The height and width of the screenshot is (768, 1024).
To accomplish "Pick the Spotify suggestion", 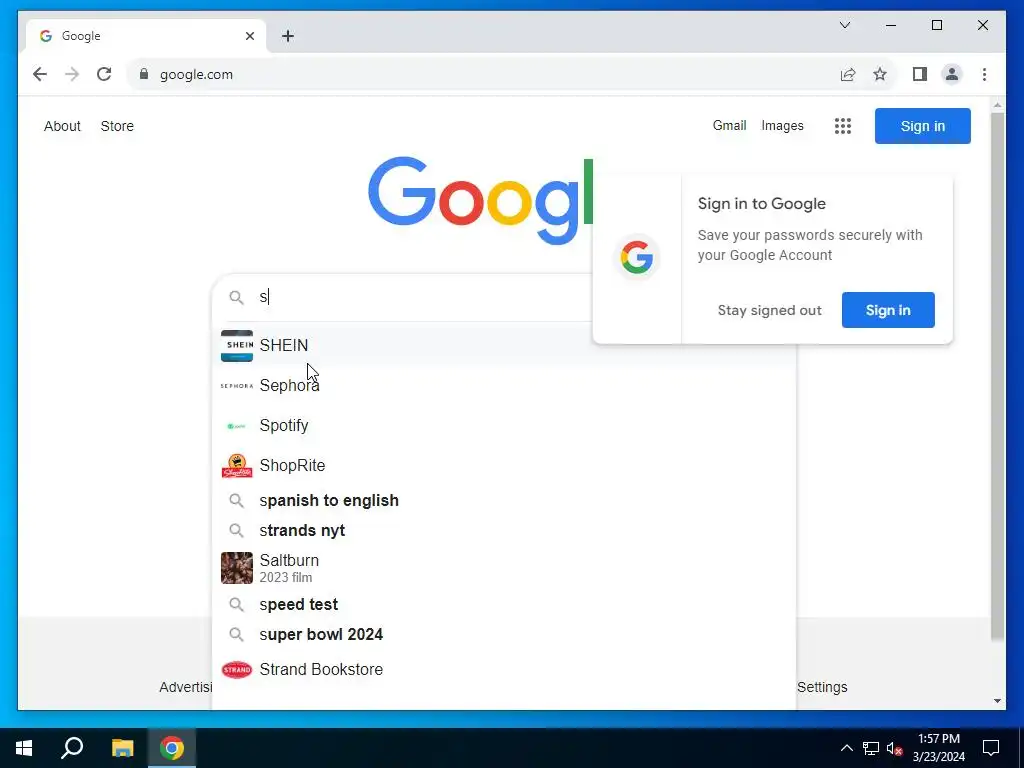I will pos(504,426).
